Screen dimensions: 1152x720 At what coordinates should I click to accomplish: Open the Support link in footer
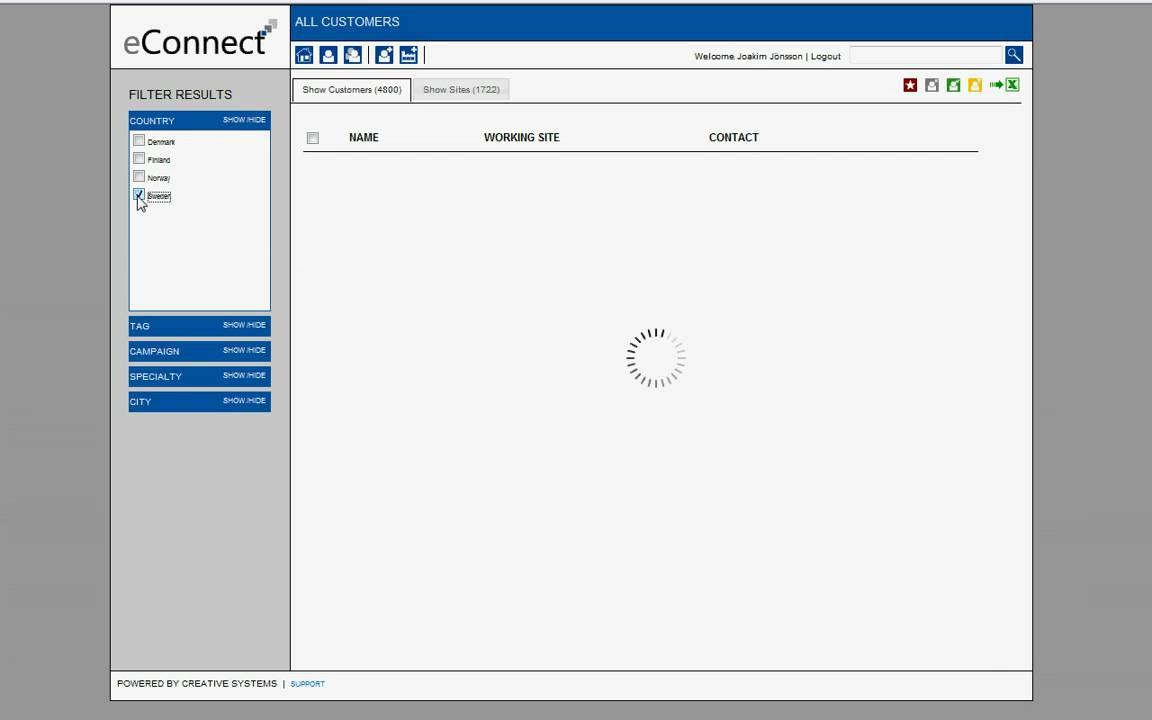click(308, 684)
